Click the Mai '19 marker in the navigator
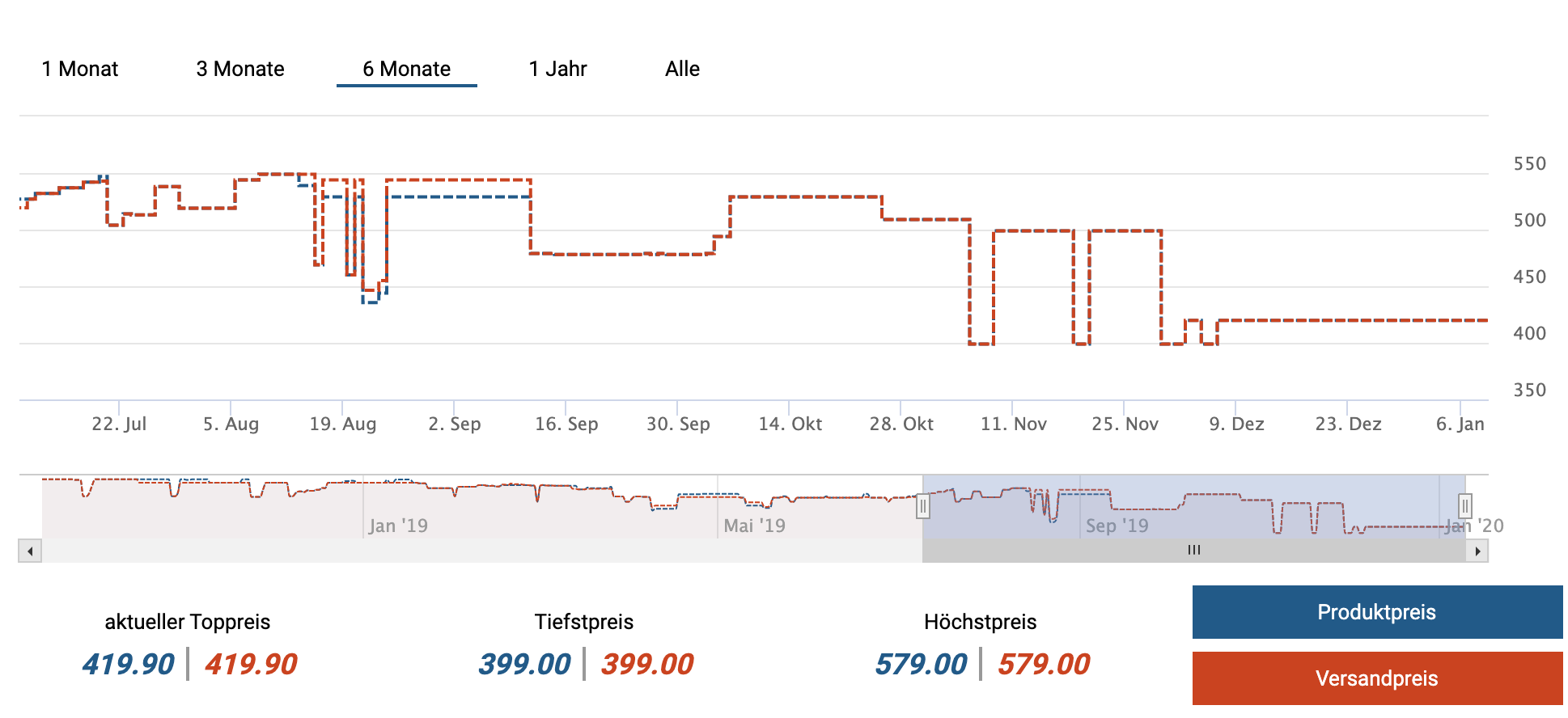 coord(754,526)
